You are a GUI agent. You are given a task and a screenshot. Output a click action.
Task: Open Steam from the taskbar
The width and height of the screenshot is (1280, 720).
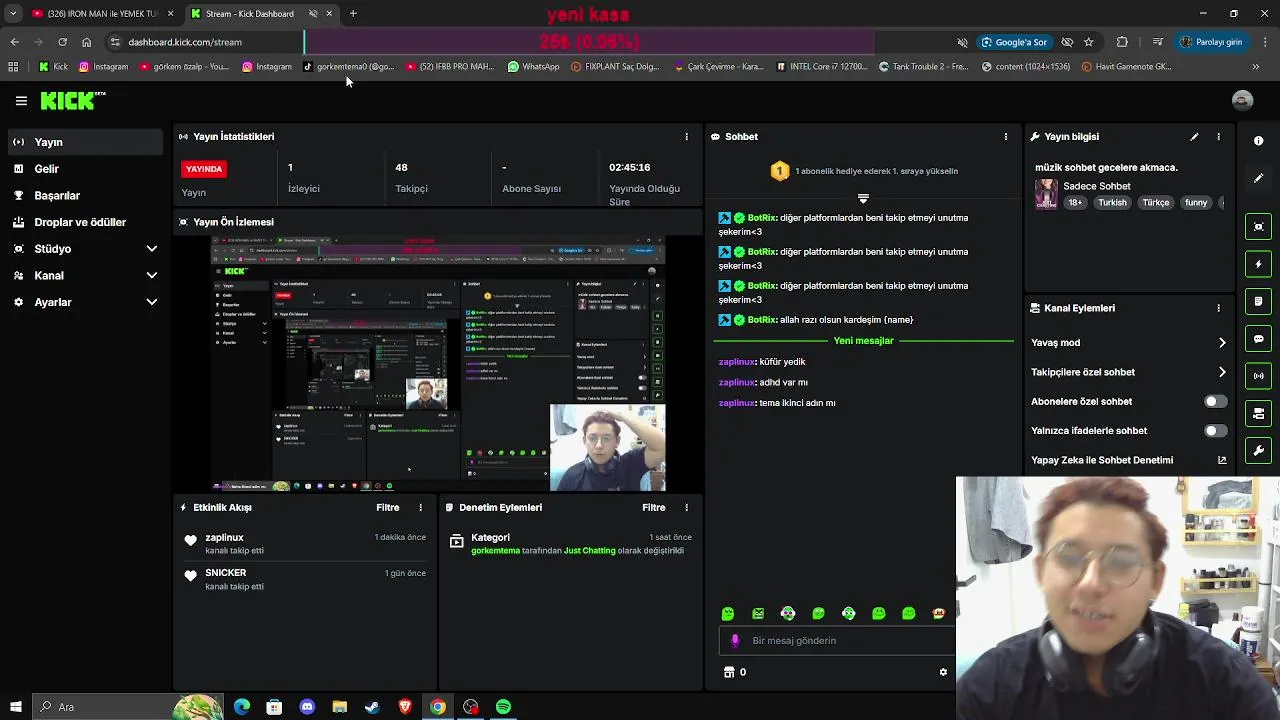pos(372,707)
